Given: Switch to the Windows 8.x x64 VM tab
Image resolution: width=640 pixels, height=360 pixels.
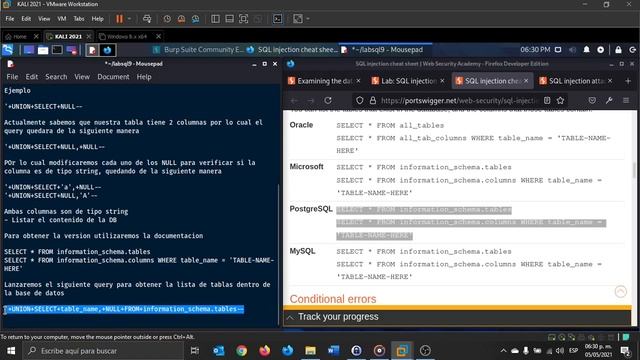Looking at the screenshot, I should pyautogui.click(x=127, y=36).
